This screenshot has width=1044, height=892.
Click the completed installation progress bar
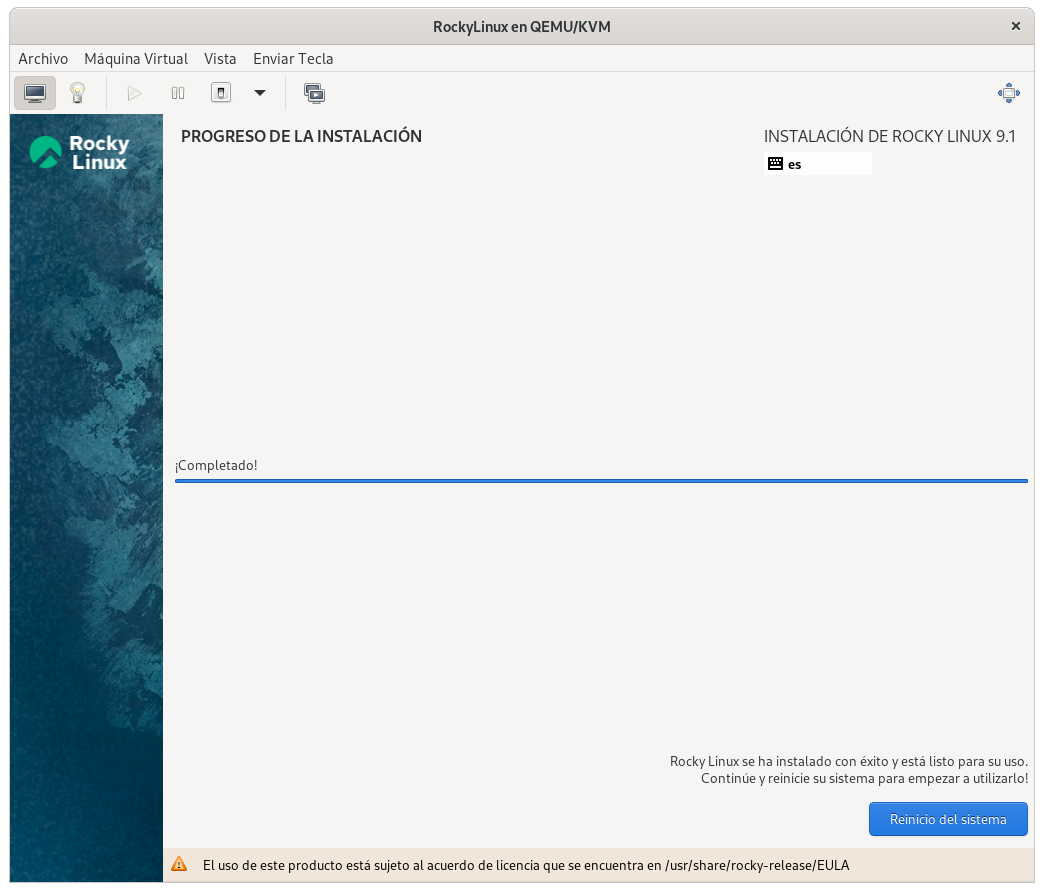(x=601, y=481)
